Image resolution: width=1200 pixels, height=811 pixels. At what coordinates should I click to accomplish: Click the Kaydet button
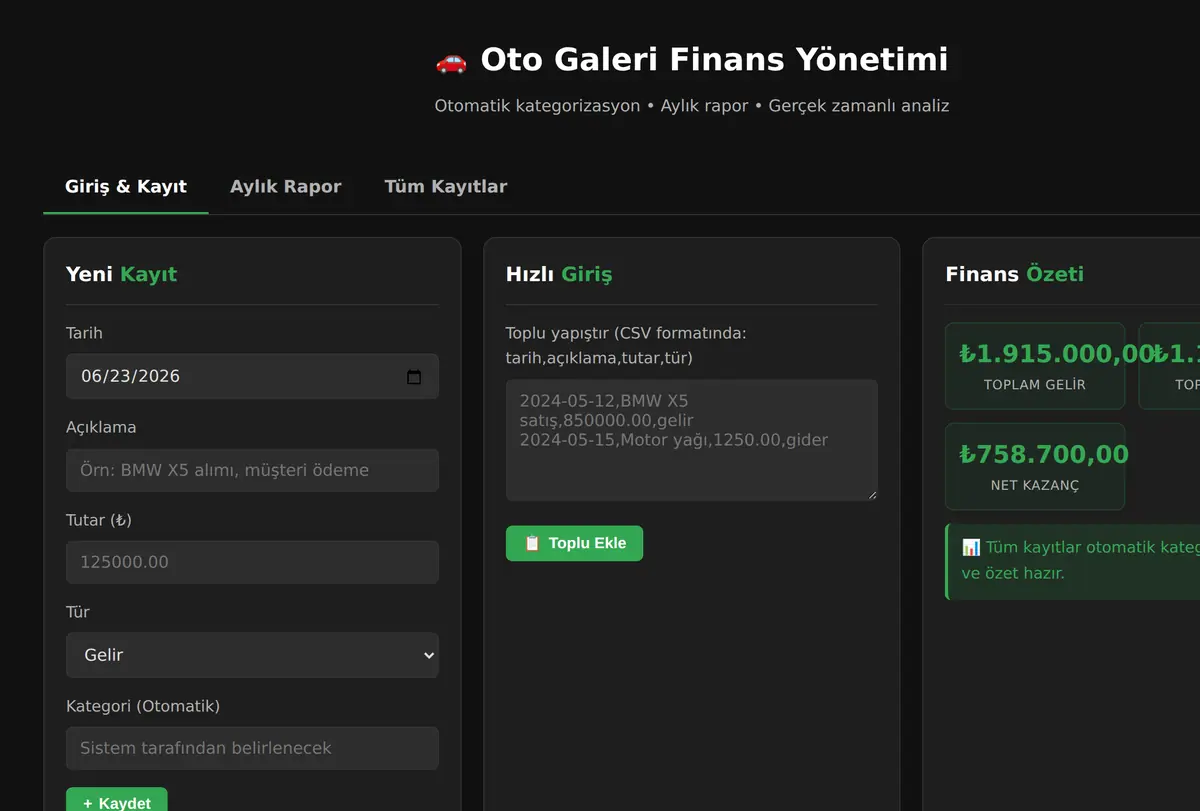[x=117, y=802]
